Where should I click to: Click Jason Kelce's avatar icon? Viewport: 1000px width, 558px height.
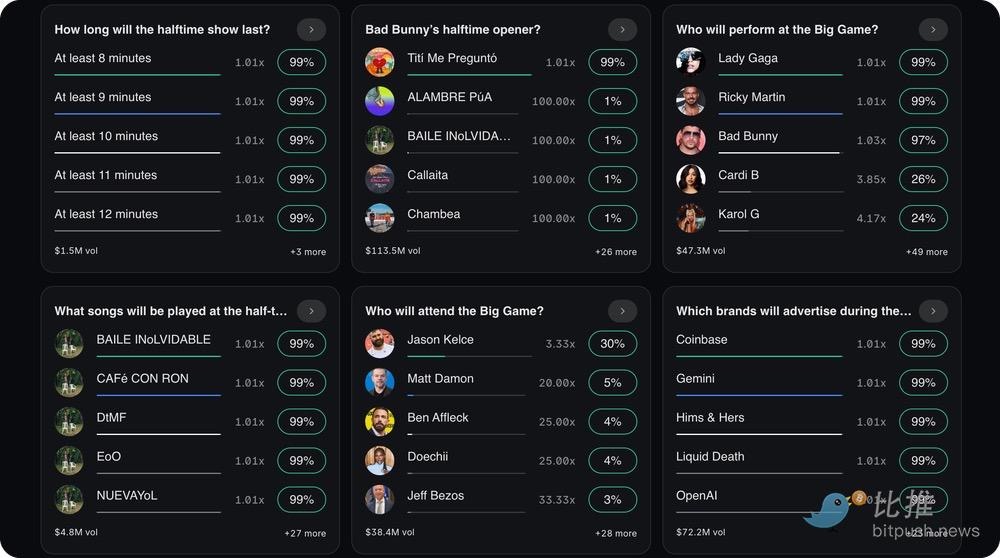point(379,344)
